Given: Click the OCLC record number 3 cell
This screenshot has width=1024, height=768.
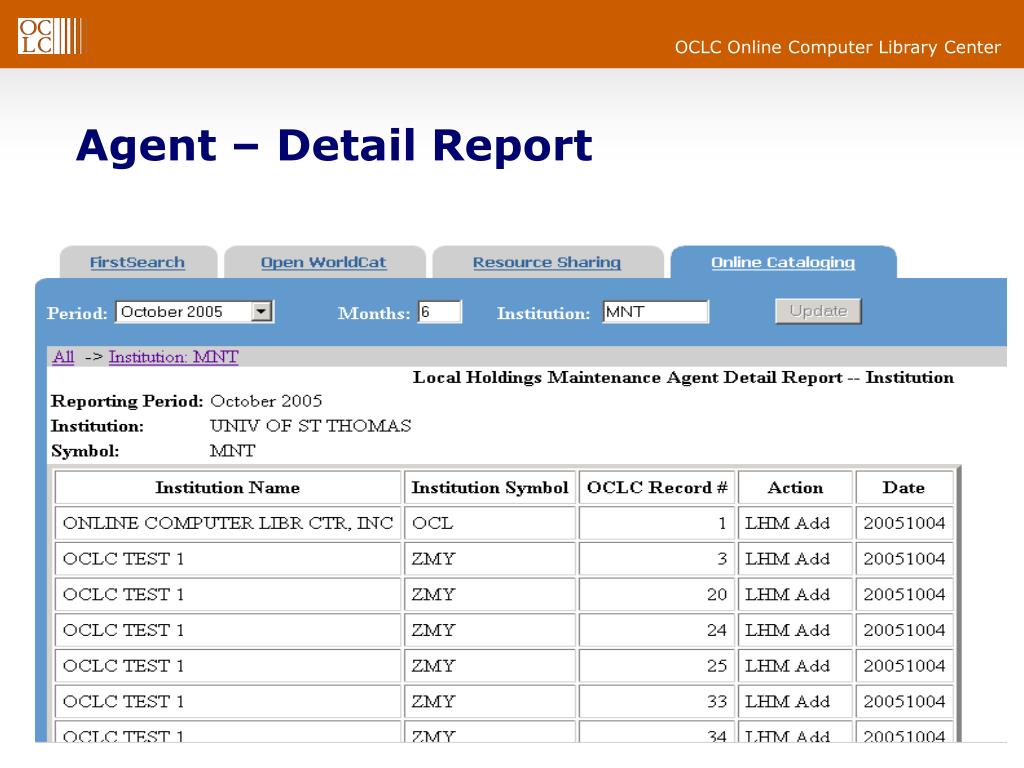Looking at the screenshot, I should click(x=657, y=559).
